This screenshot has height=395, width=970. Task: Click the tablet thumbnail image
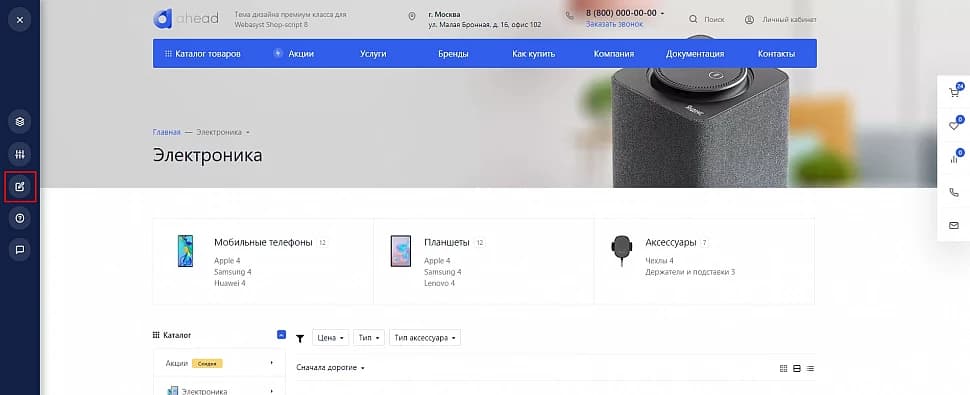(401, 250)
